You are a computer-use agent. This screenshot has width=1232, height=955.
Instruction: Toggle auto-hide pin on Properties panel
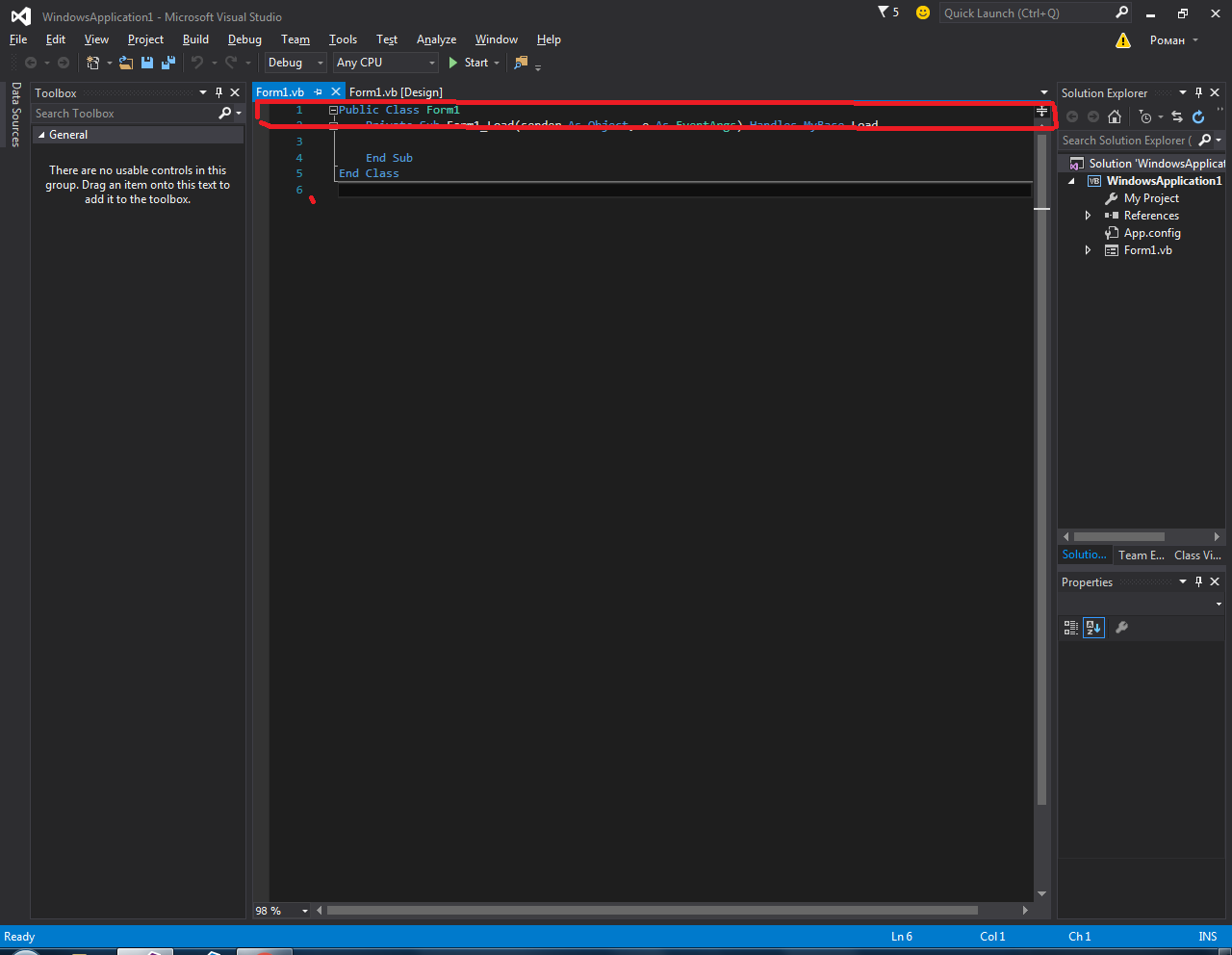(1198, 581)
